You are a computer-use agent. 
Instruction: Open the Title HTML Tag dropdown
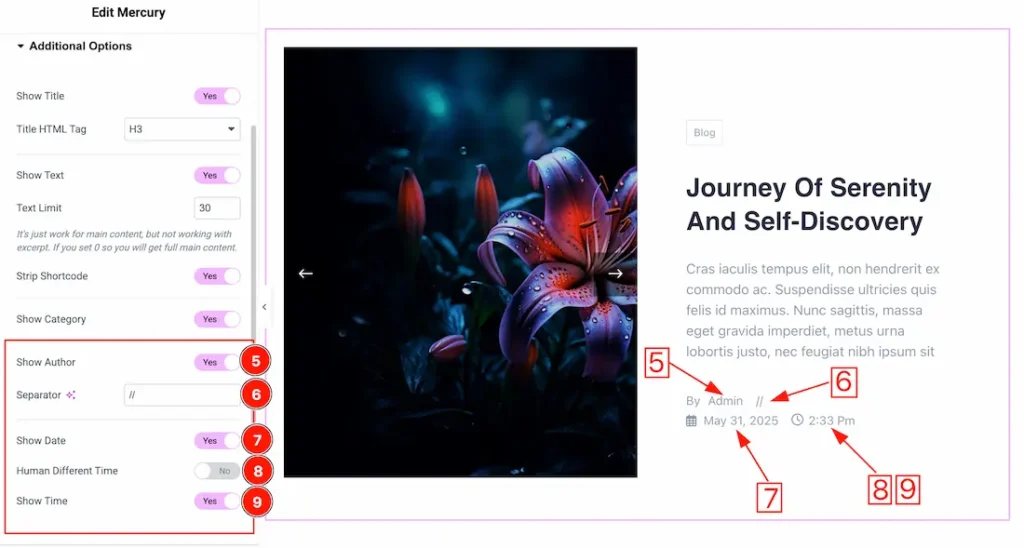tap(182, 129)
